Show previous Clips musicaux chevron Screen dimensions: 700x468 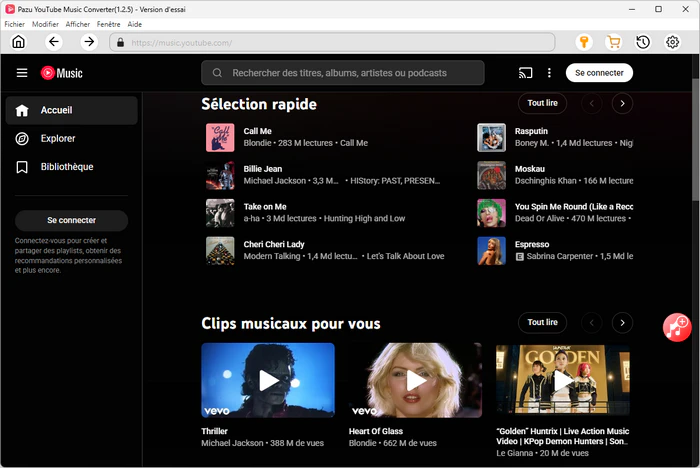[x=592, y=323]
